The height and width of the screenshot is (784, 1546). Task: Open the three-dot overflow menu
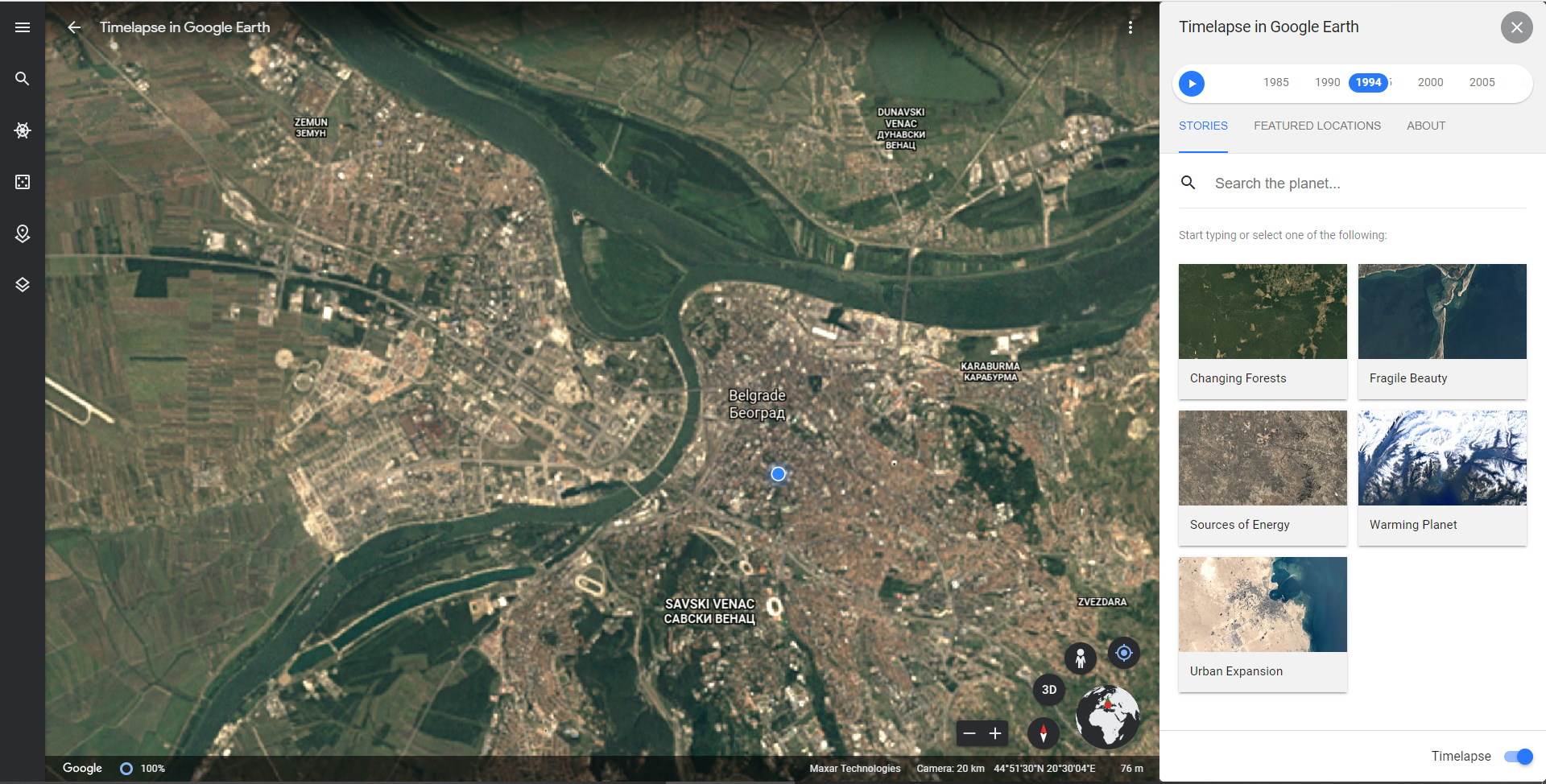click(1131, 27)
